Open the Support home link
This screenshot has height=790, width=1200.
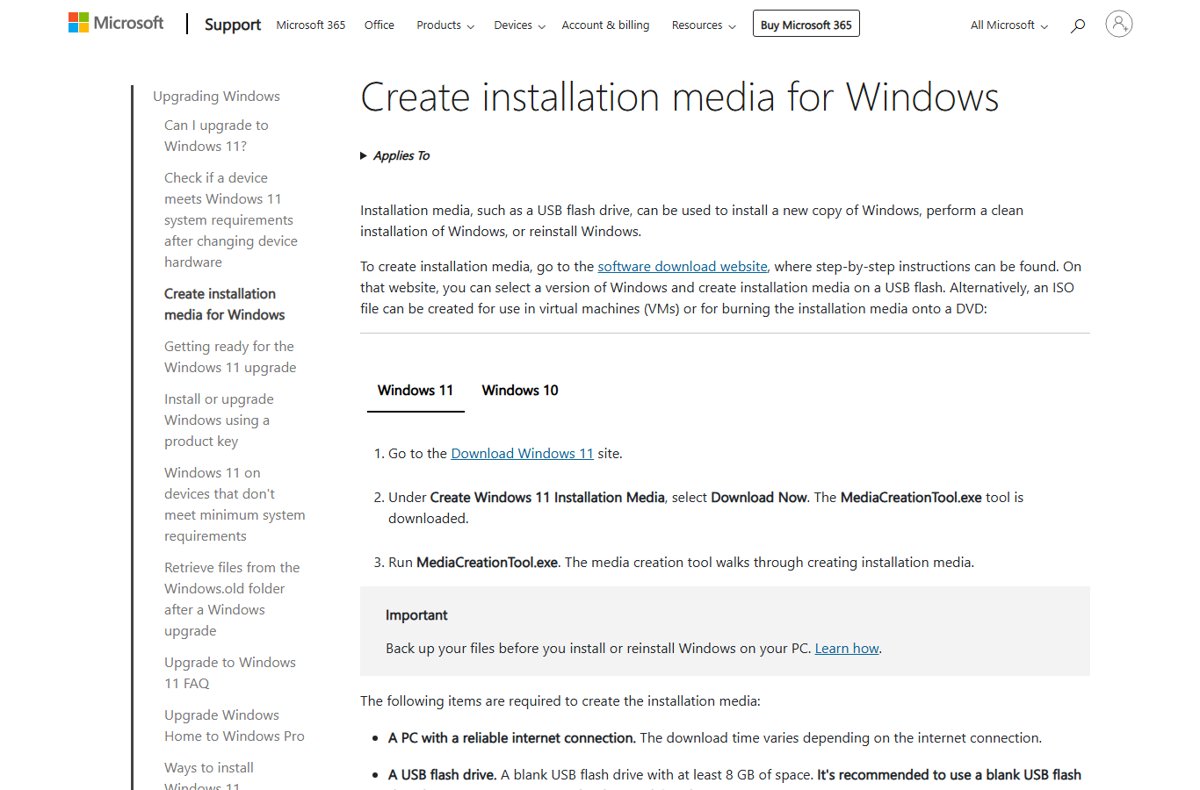233,25
